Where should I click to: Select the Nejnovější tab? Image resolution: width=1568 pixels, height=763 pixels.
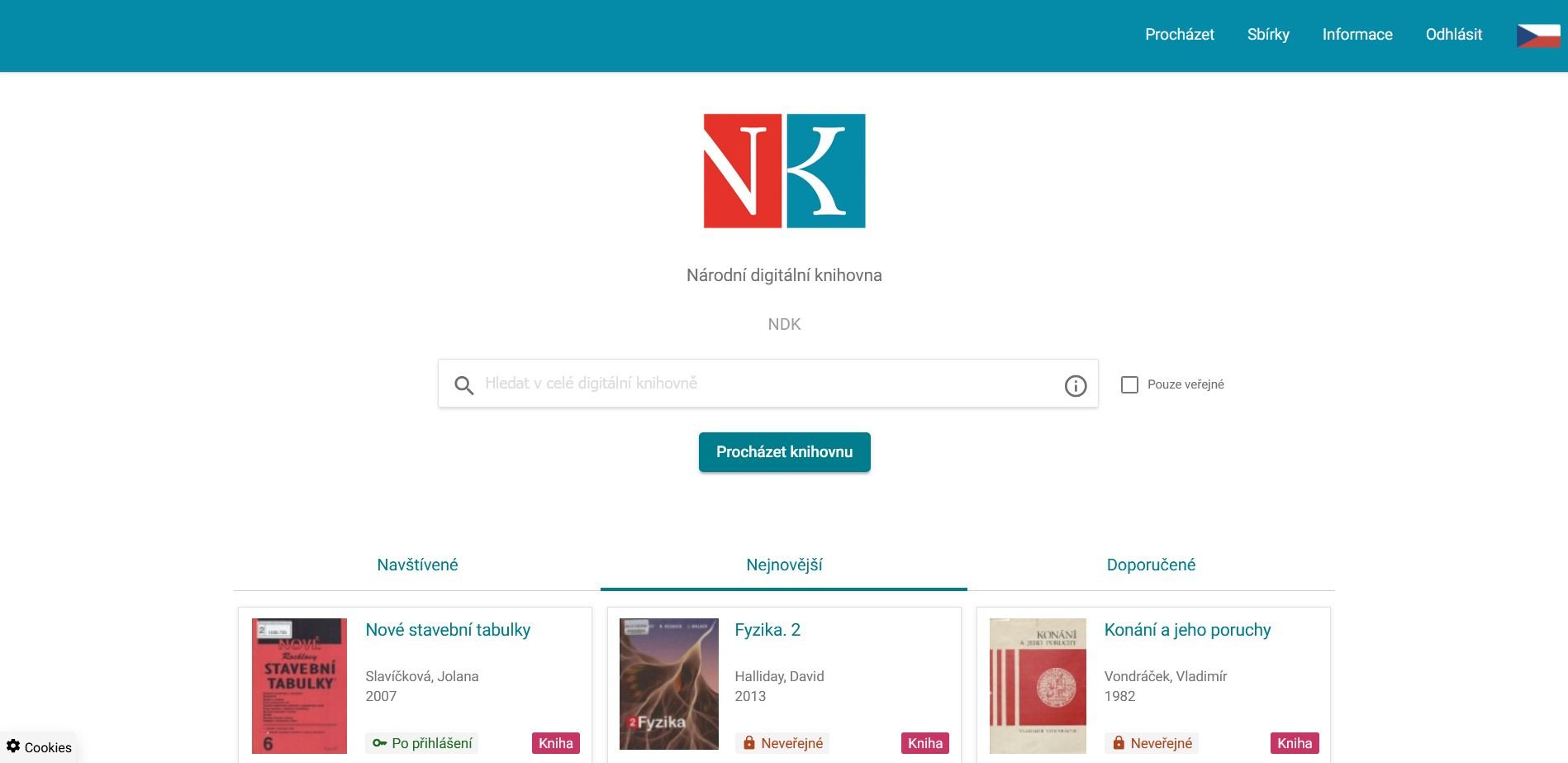(784, 565)
